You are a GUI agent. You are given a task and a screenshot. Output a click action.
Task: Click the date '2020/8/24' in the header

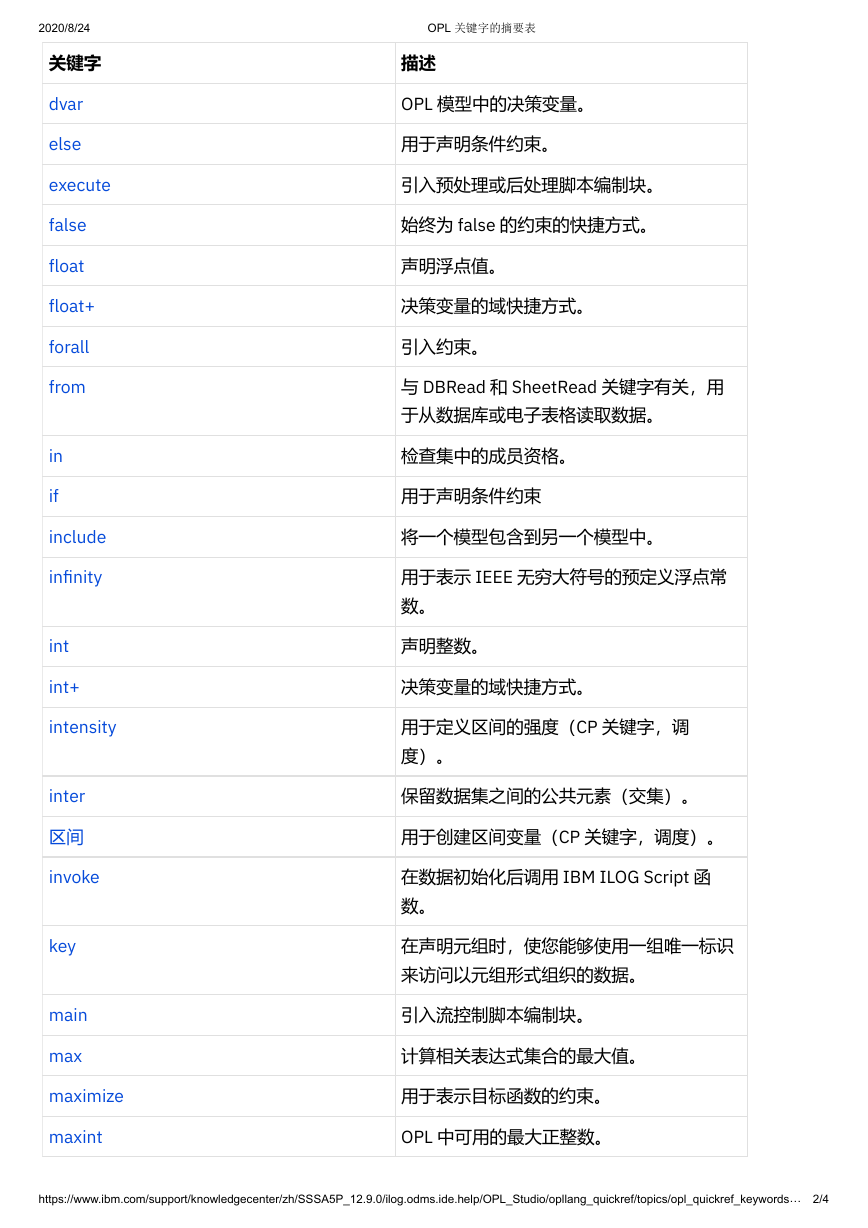(64, 28)
